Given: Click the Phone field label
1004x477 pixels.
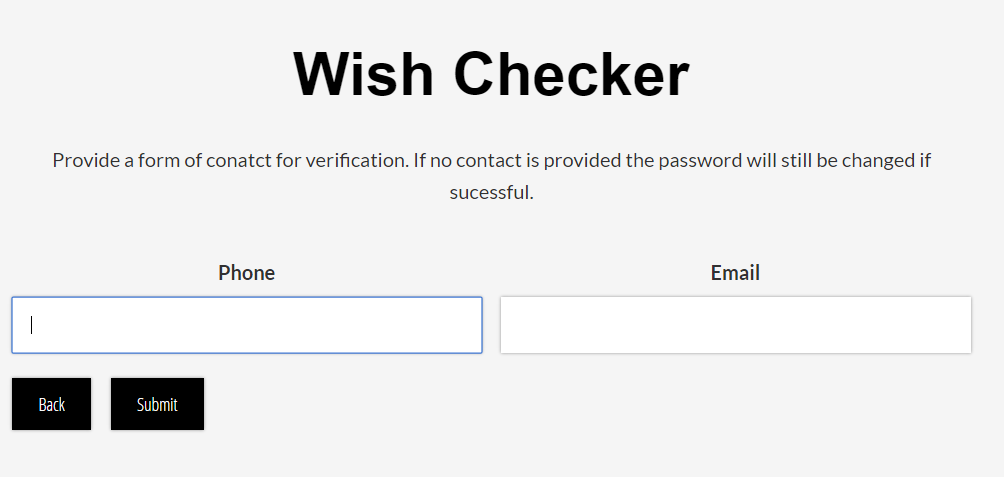Looking at the screenshot, I should 246,273.
